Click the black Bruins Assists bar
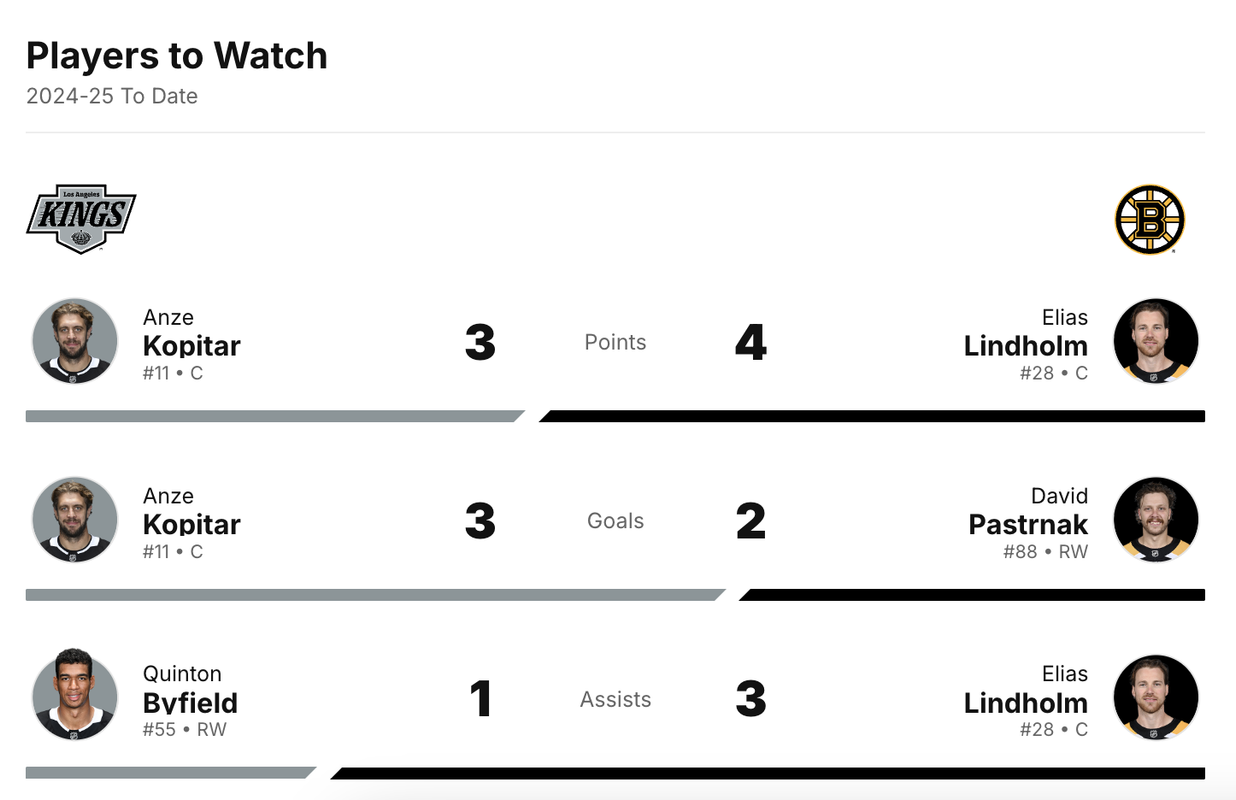The height and width of the screenshot is (800, 1236). [768, 773]
